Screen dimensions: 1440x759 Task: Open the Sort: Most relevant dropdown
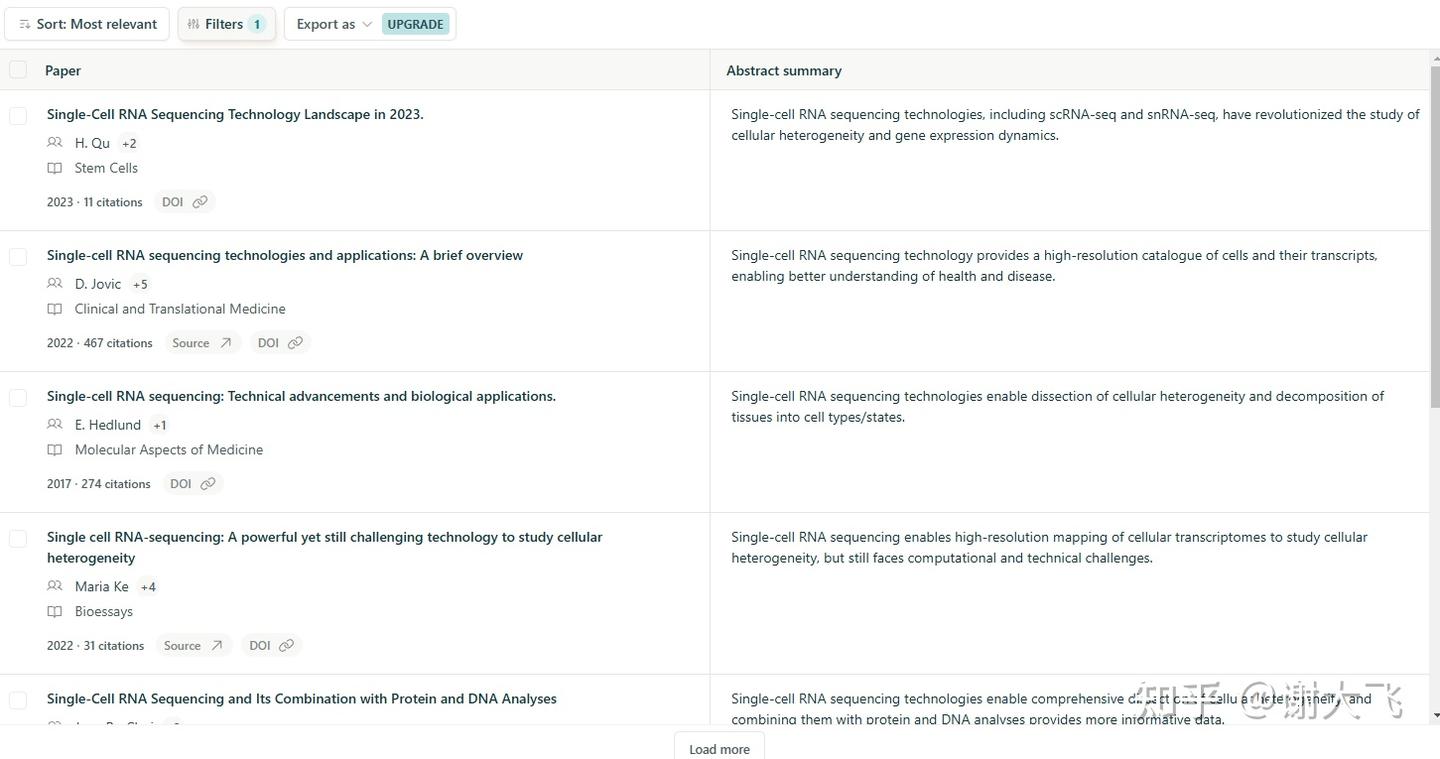click(x=87, y=24)
